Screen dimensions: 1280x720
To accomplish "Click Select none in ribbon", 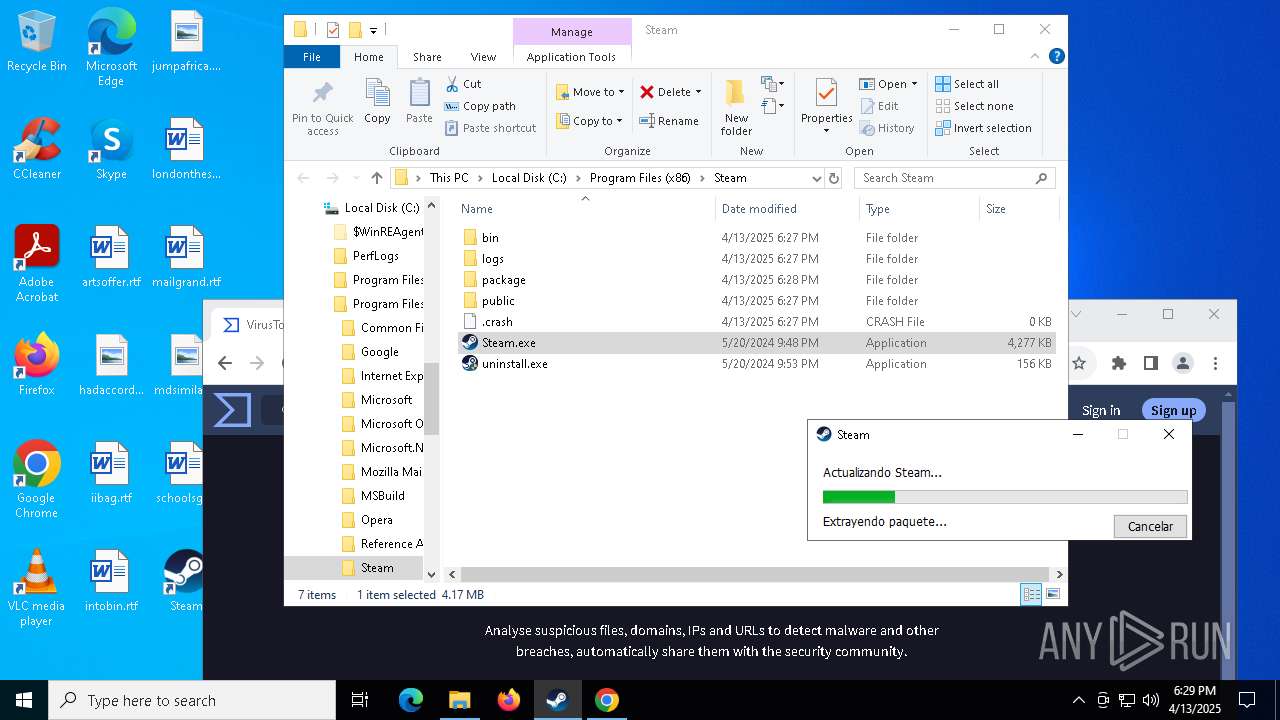I will tap(974, 106).
